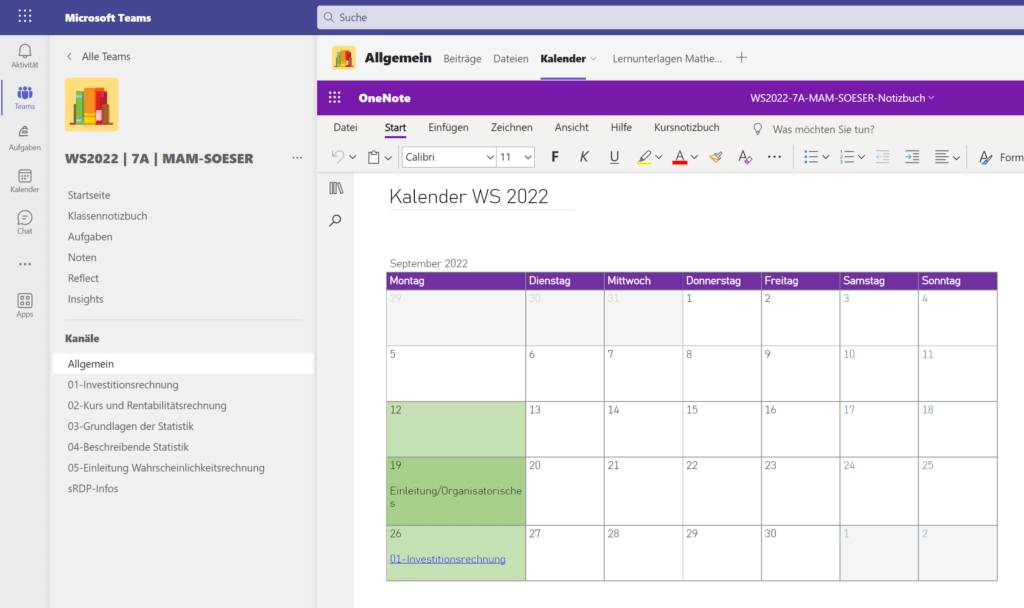
Task: Clear formatting with eraser A icon
Action: click(744, 157)
